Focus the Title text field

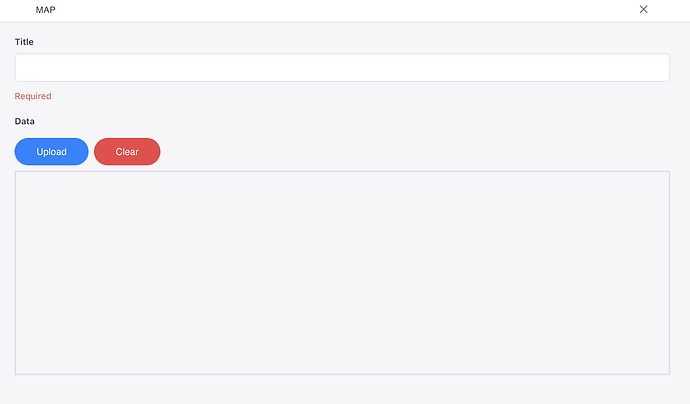342,67
